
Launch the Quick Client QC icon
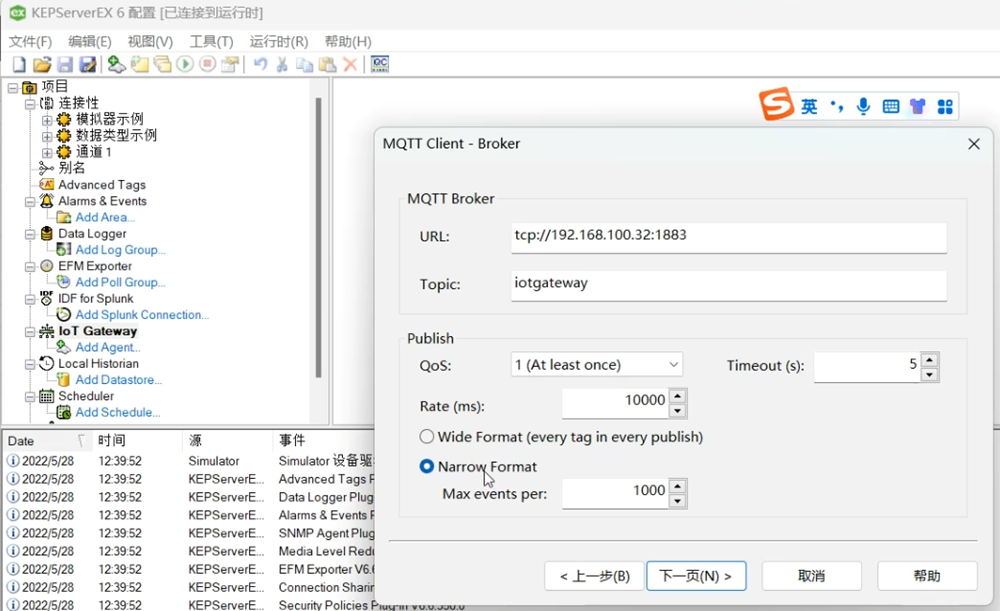380,64
